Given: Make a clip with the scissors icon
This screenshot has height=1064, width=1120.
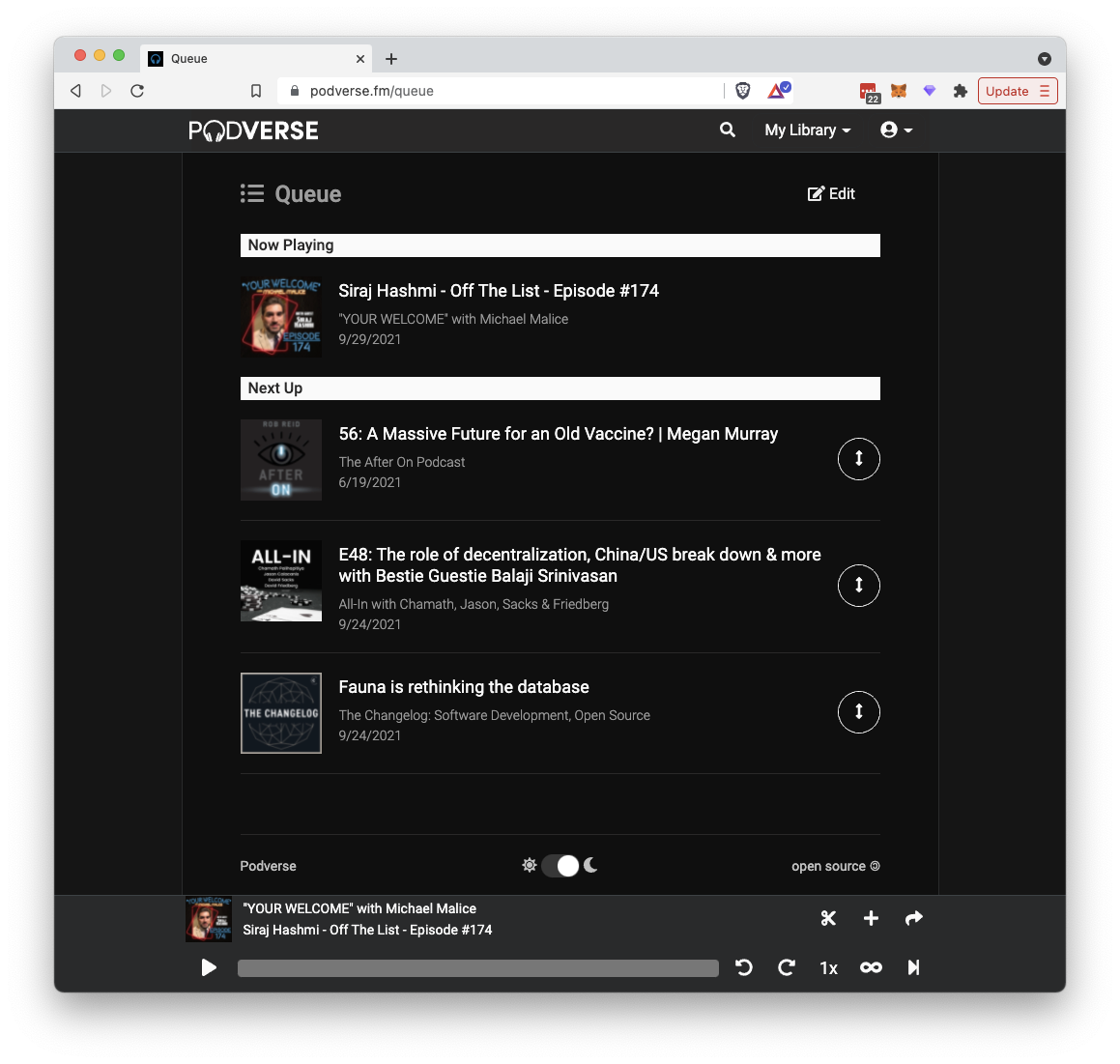Looking at the screenshot, I should pos(827,918).
